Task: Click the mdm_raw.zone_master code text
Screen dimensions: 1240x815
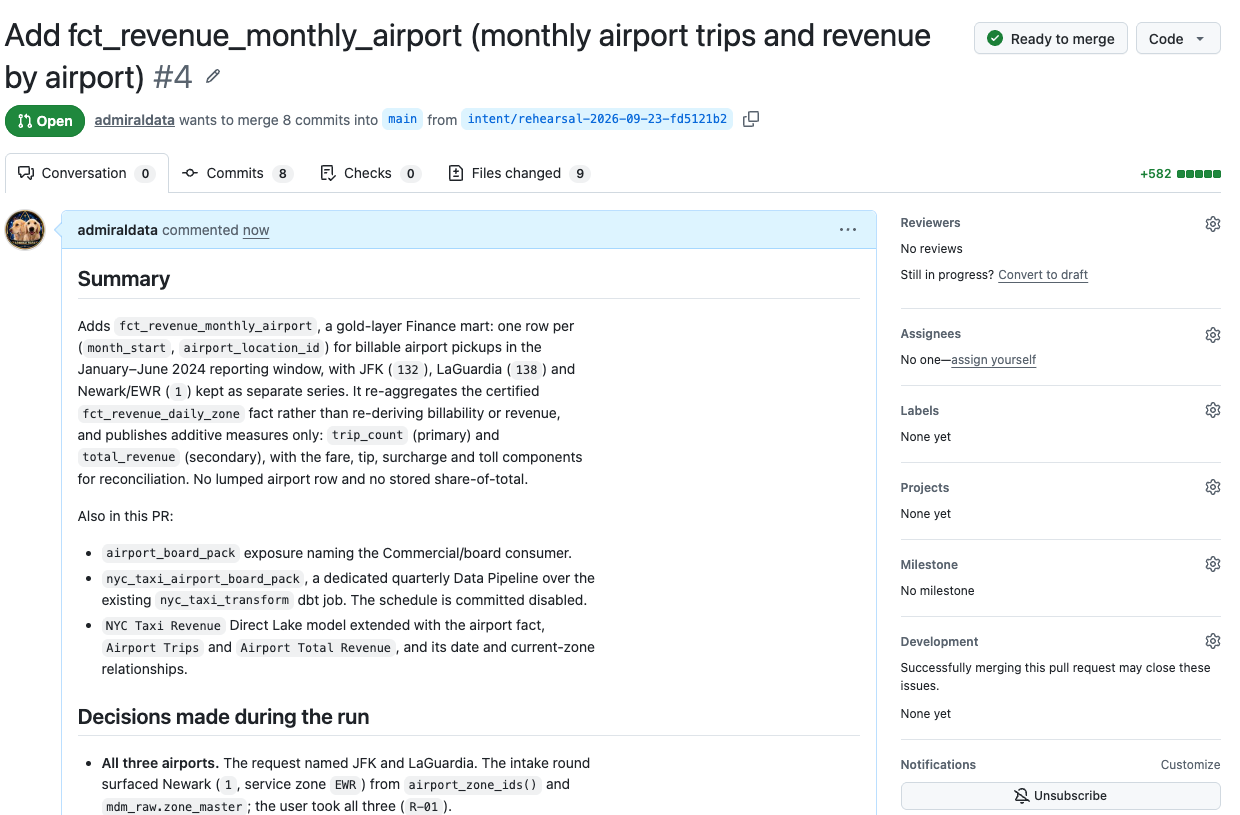Action: 174,807
